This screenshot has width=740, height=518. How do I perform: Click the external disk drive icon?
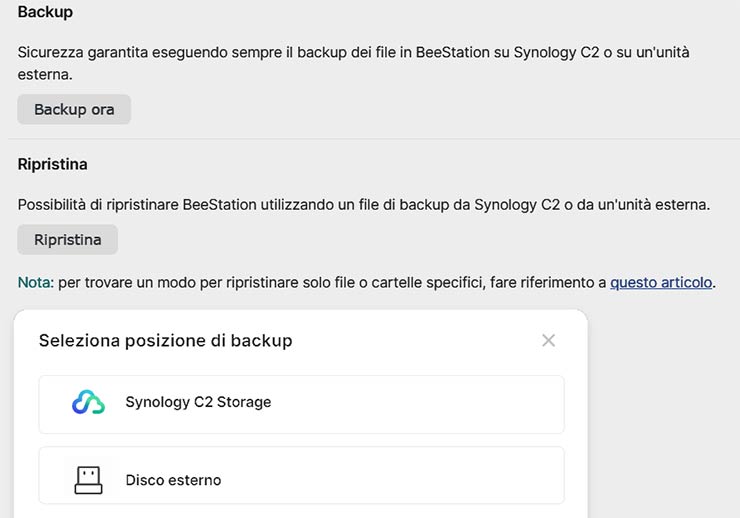coord(88,480)
